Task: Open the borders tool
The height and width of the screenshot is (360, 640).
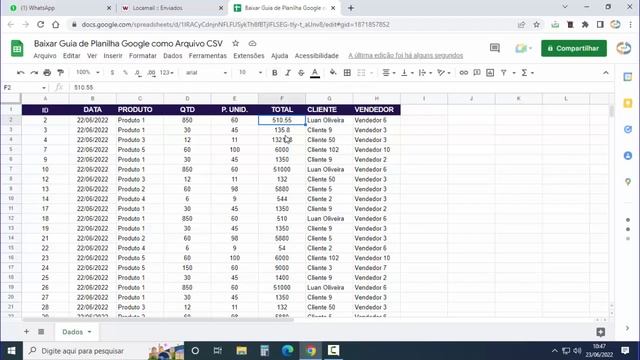Action: pyautogui.click(x=347, y=73)
